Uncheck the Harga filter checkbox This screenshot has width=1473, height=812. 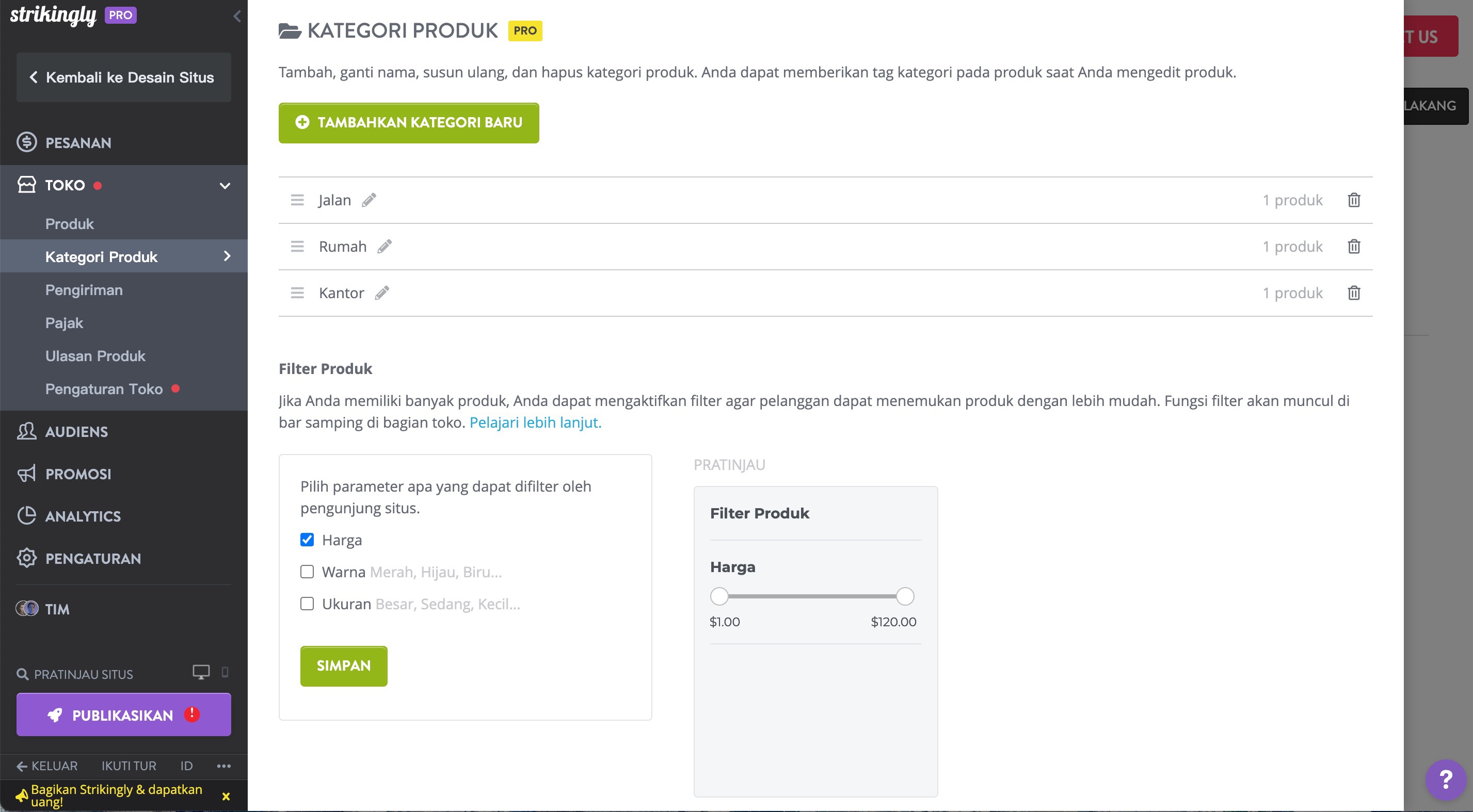[x=307, y=540]
